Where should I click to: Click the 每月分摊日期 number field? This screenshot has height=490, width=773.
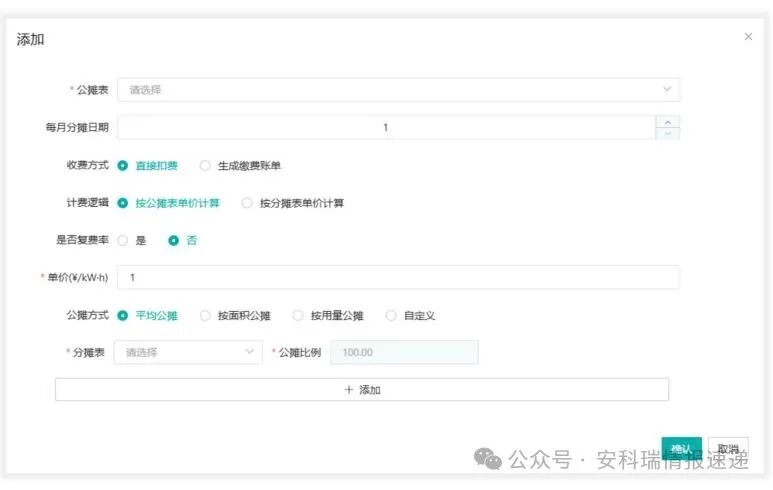(386, 127)
